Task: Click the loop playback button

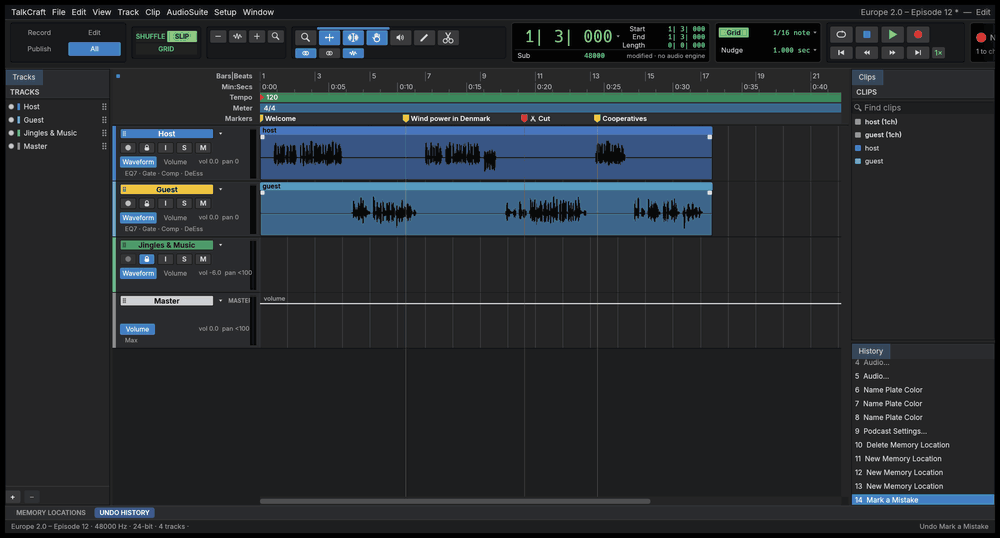Action: tap(841, 34)
